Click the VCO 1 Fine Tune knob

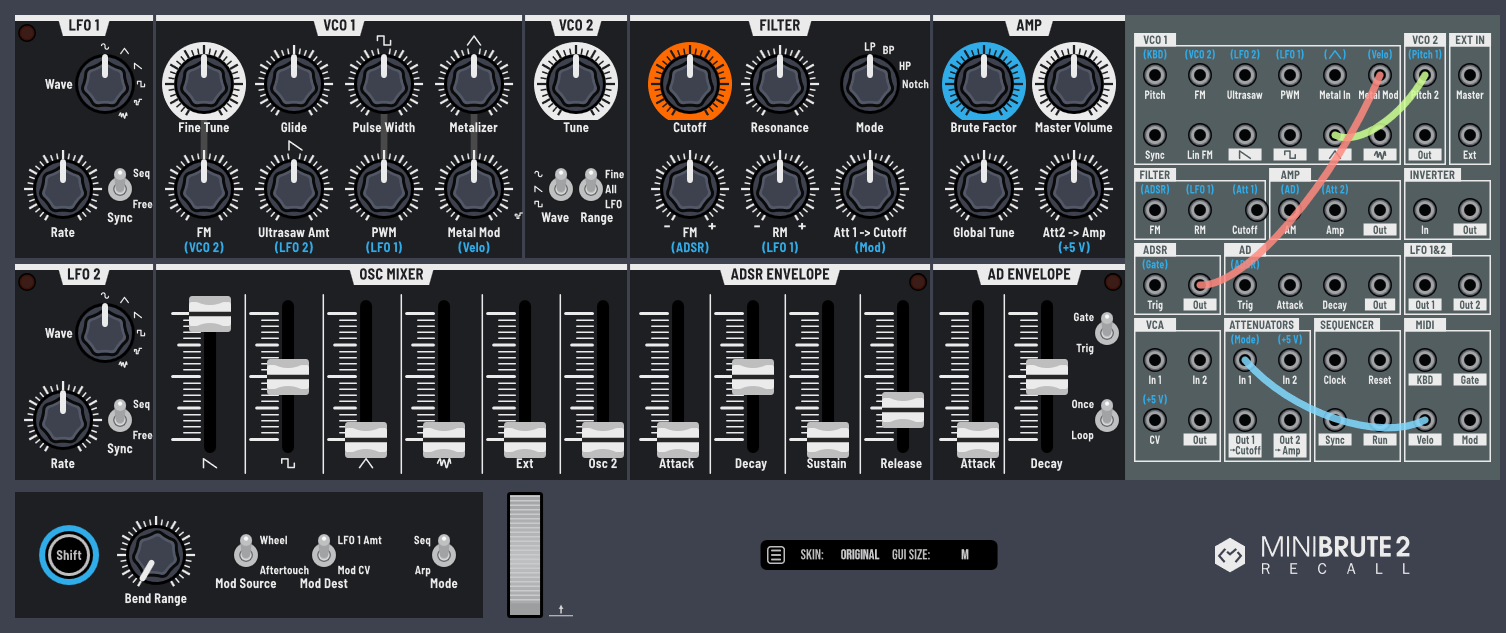click(x=203, y=84)
